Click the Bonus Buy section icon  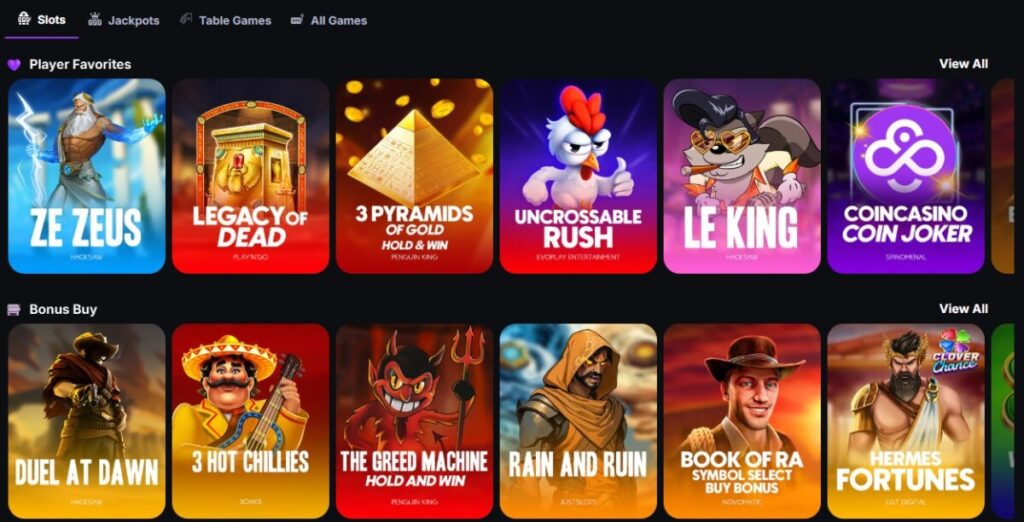click(14, 310)
